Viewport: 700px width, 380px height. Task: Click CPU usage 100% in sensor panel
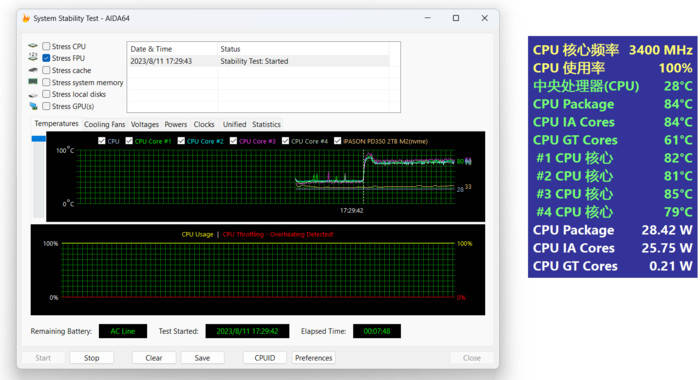tap(675, 68)
